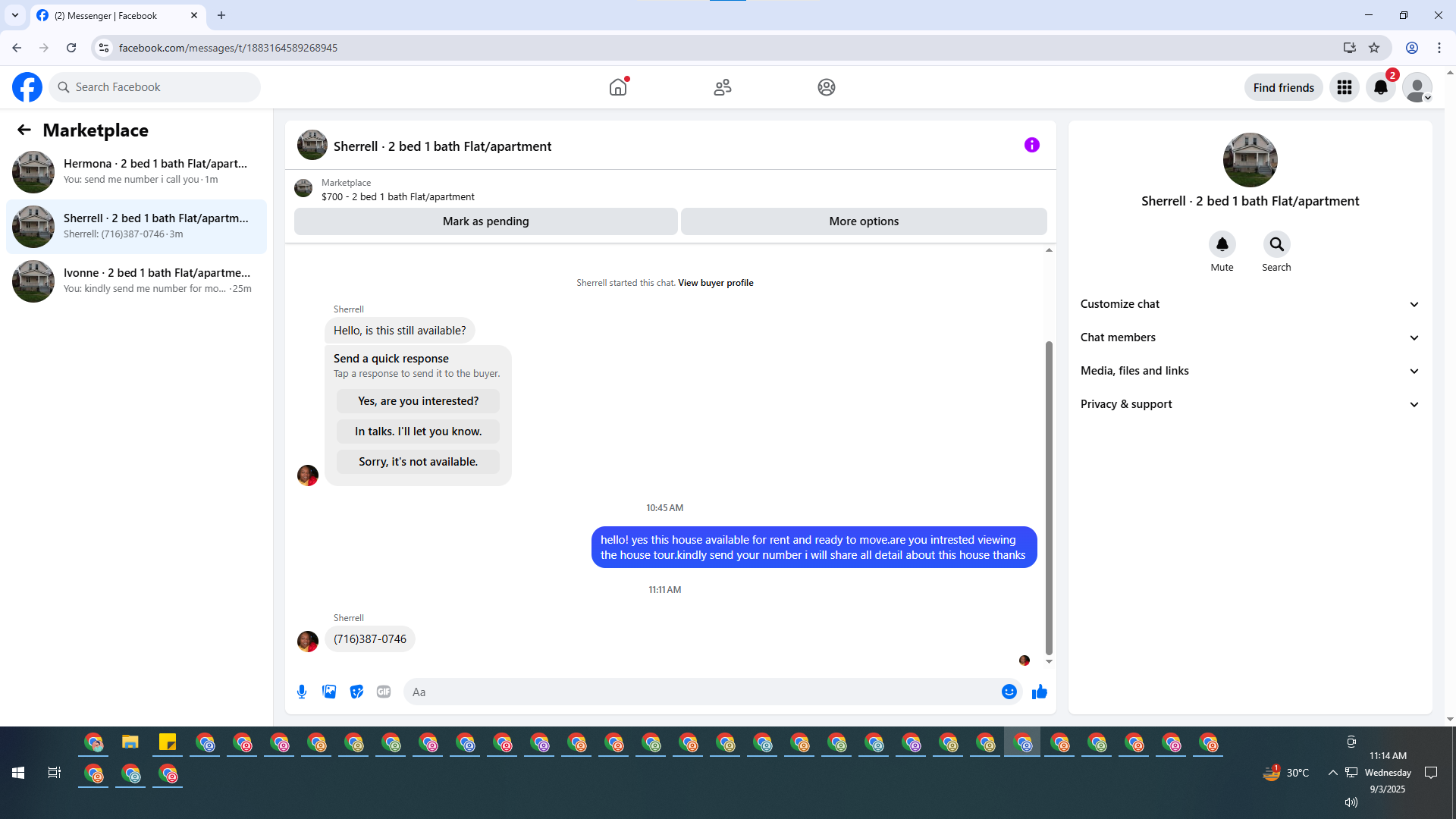This screenshot has height=819, width=1456.
Task: Expand the Privacy & support section
Action: click(x=1250, y=404)
